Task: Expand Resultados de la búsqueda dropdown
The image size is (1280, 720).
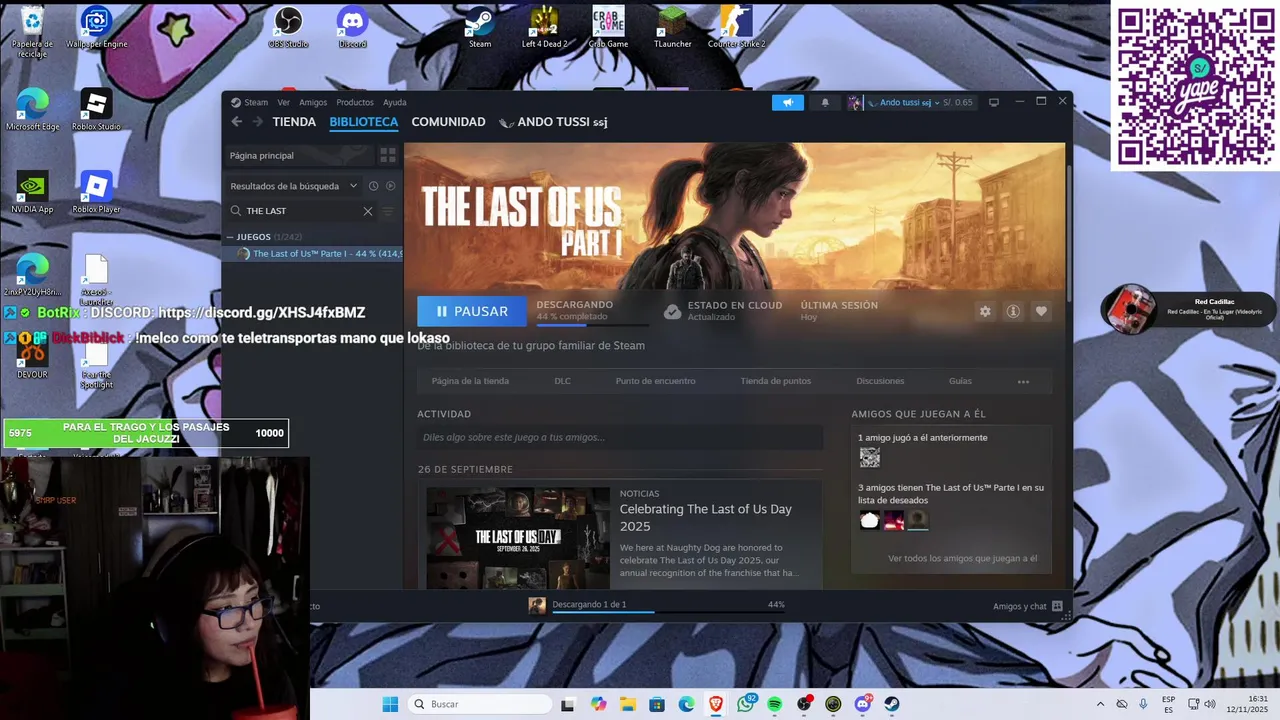Action: 293,186
